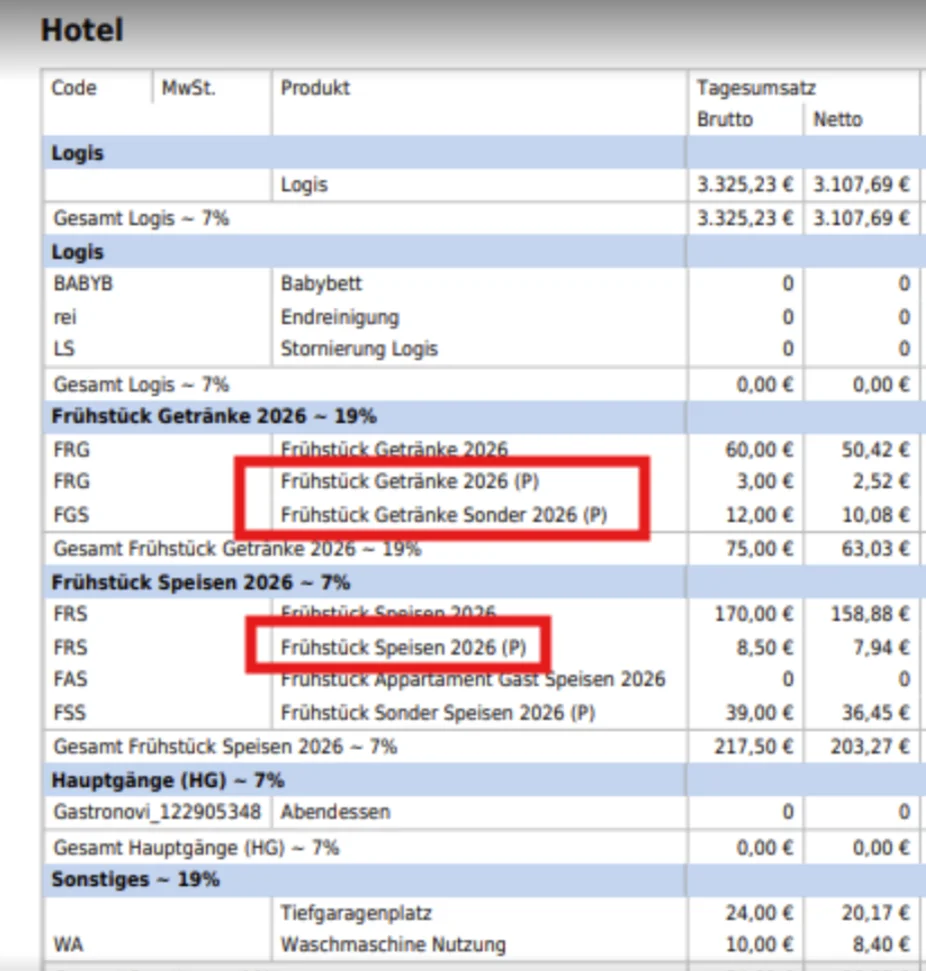Select the "FAS" code cell
The image size is (926, 971).
click(x=70, y=679)
